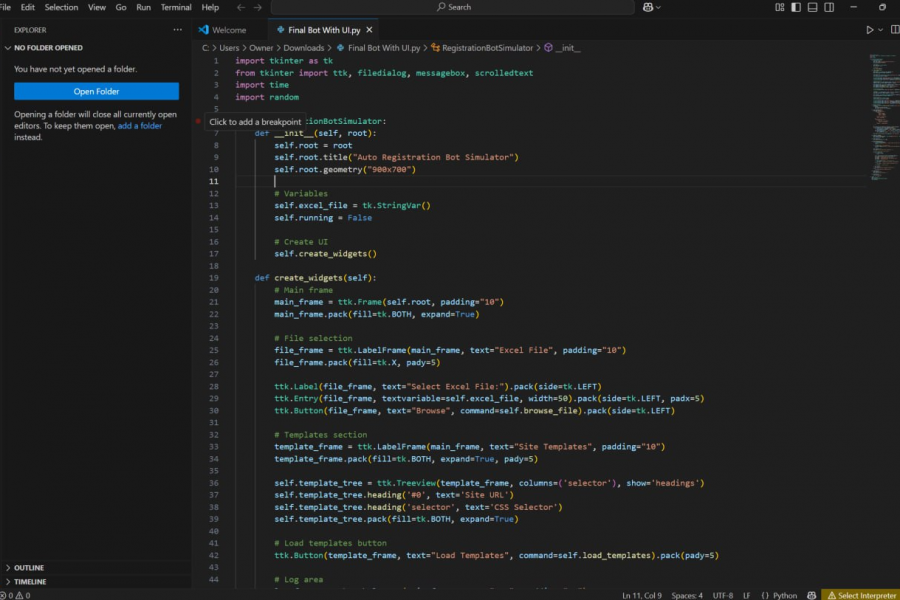Toggle the secondary side bar visibility

pos(831,7)
